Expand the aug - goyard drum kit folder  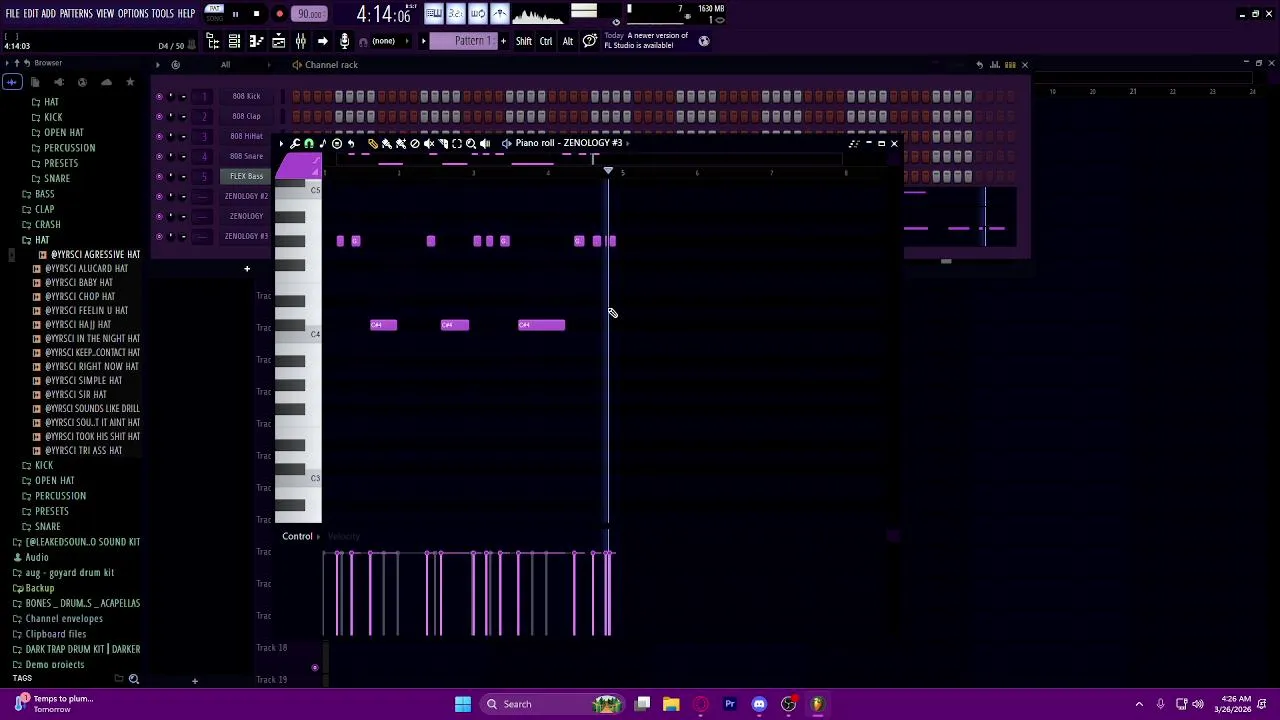click(69, 572)
